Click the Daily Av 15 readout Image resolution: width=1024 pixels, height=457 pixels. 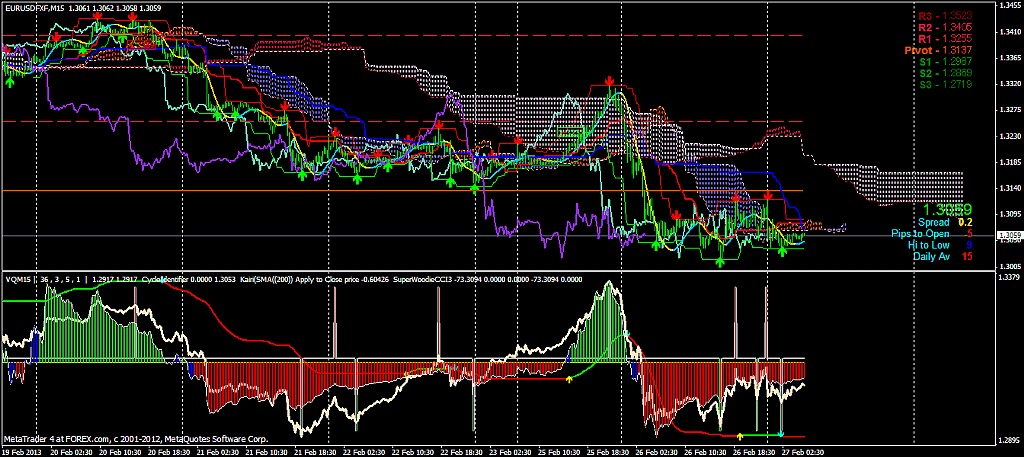click(x=942, y=257)
